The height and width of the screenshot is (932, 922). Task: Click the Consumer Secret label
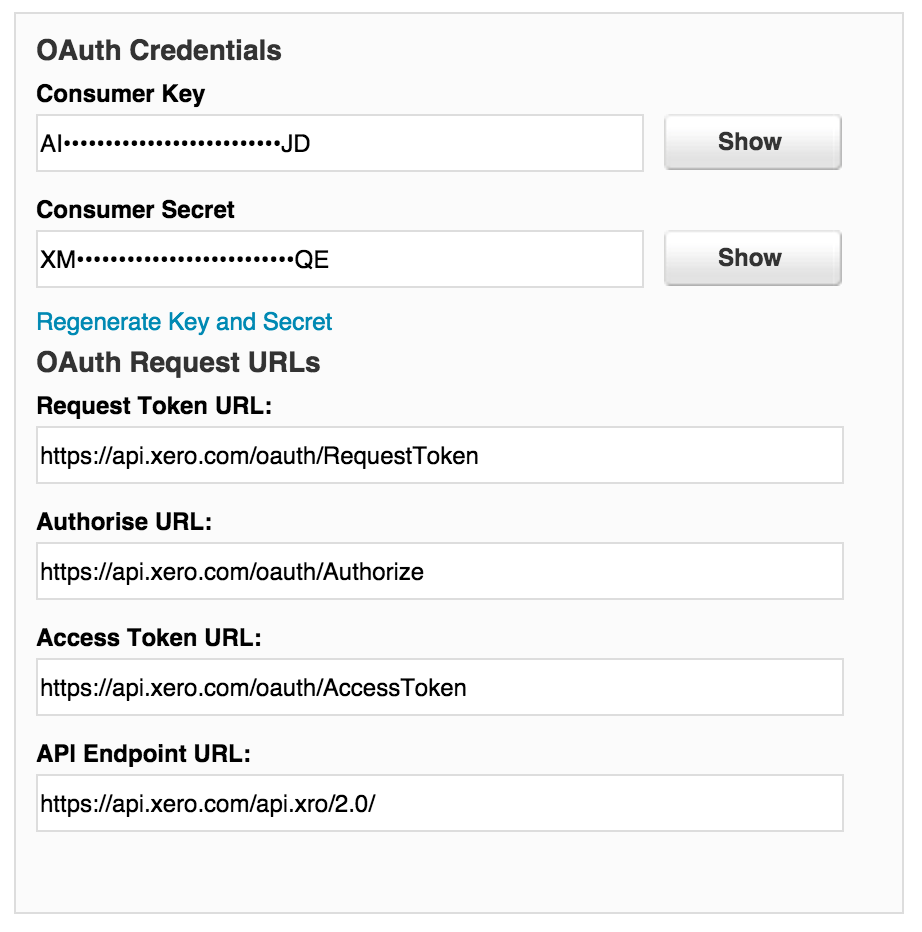136,210
